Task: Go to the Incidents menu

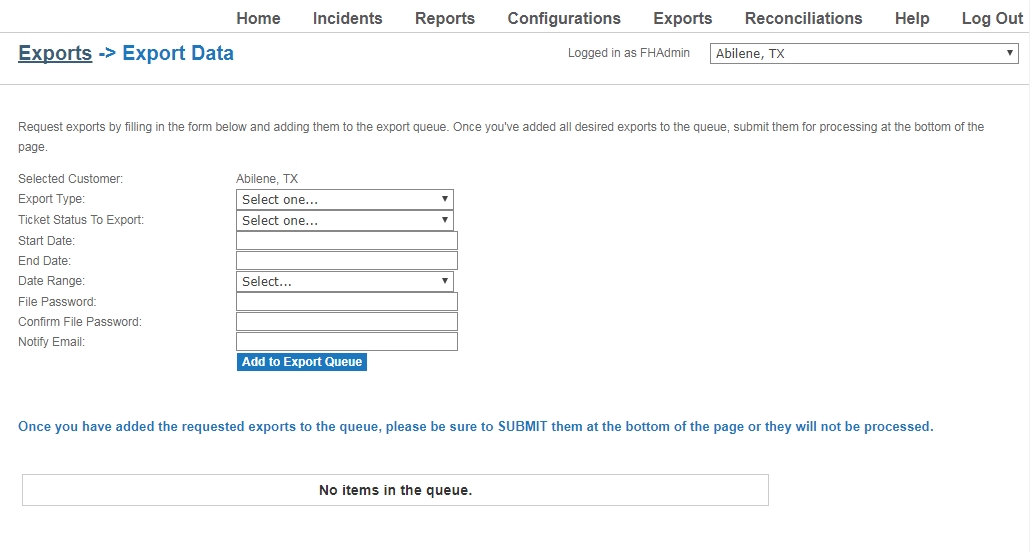Action: pos(347,18)
